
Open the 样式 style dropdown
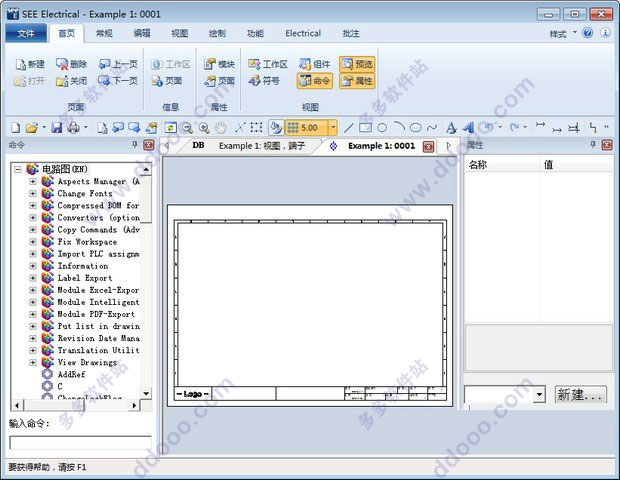[563, 34]
